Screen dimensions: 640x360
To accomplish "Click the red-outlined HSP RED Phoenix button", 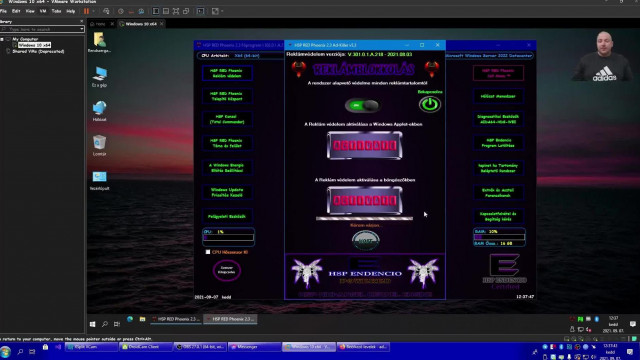I will 498,73.
